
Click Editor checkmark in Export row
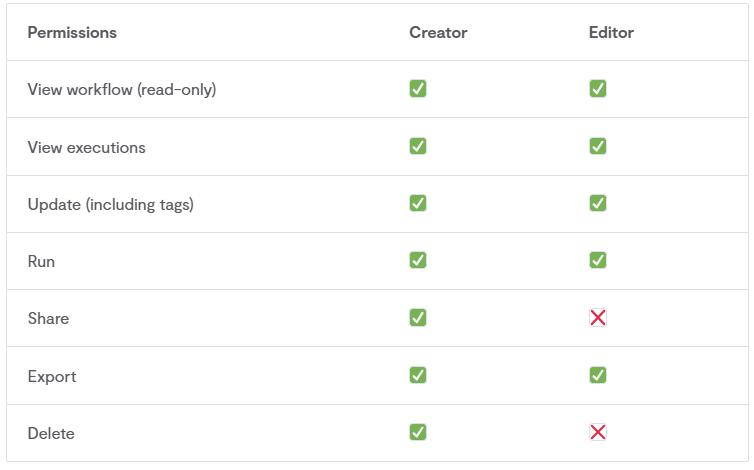[x=598, y=375]
